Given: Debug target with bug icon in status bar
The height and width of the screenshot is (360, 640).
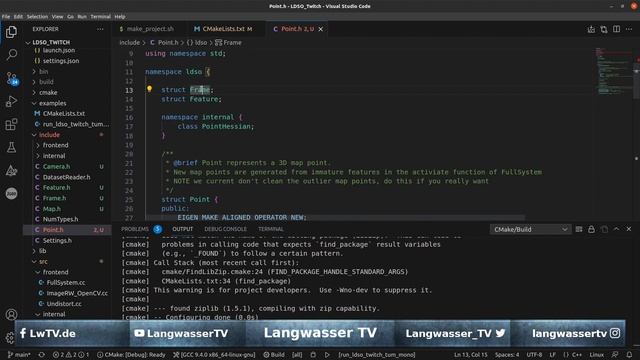Looking at the screenshot, I should (313, 355).
